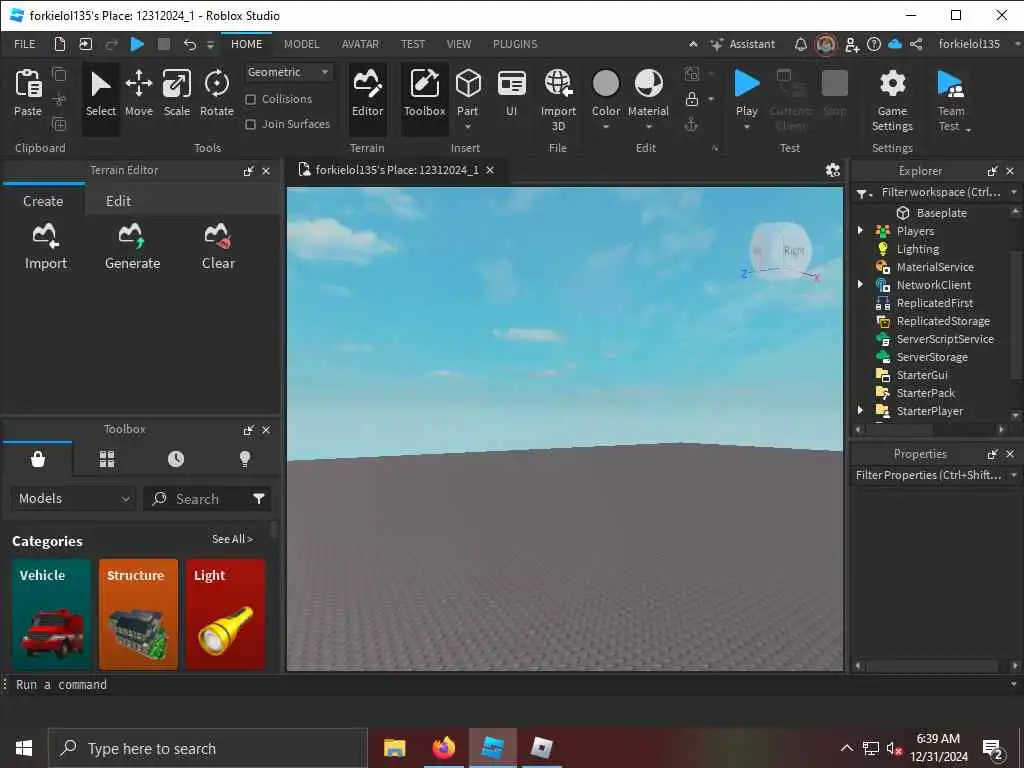The image size is (1024, 768).
Task: Open the Geometric mode dropdown
Action: [288, 72]
